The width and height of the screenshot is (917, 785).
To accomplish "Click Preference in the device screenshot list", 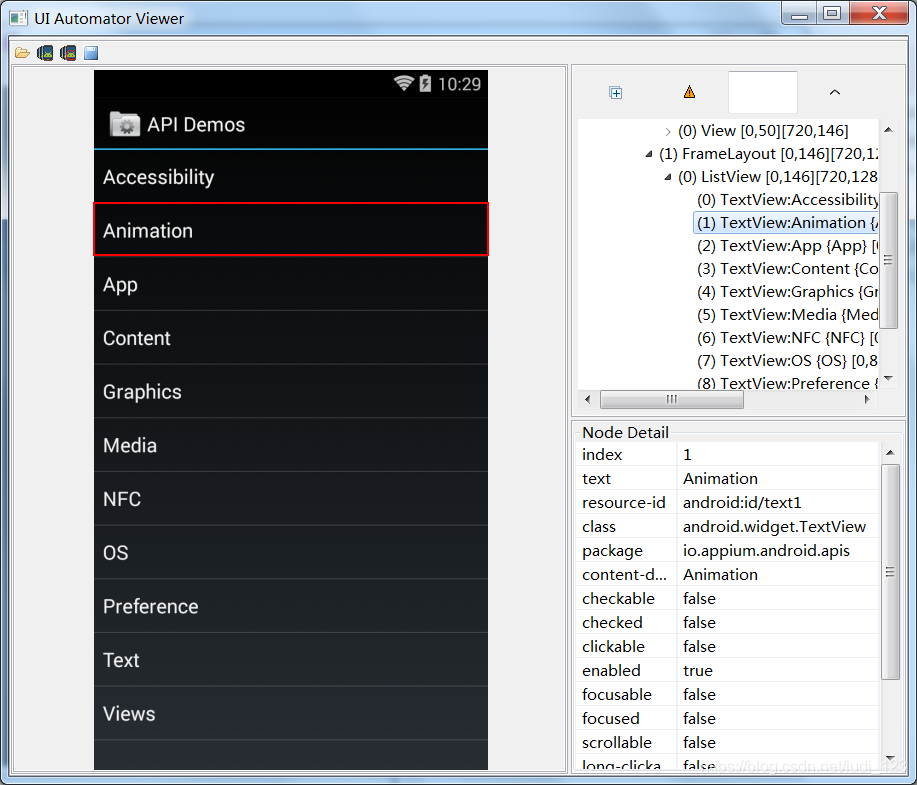I will [291, 606].
